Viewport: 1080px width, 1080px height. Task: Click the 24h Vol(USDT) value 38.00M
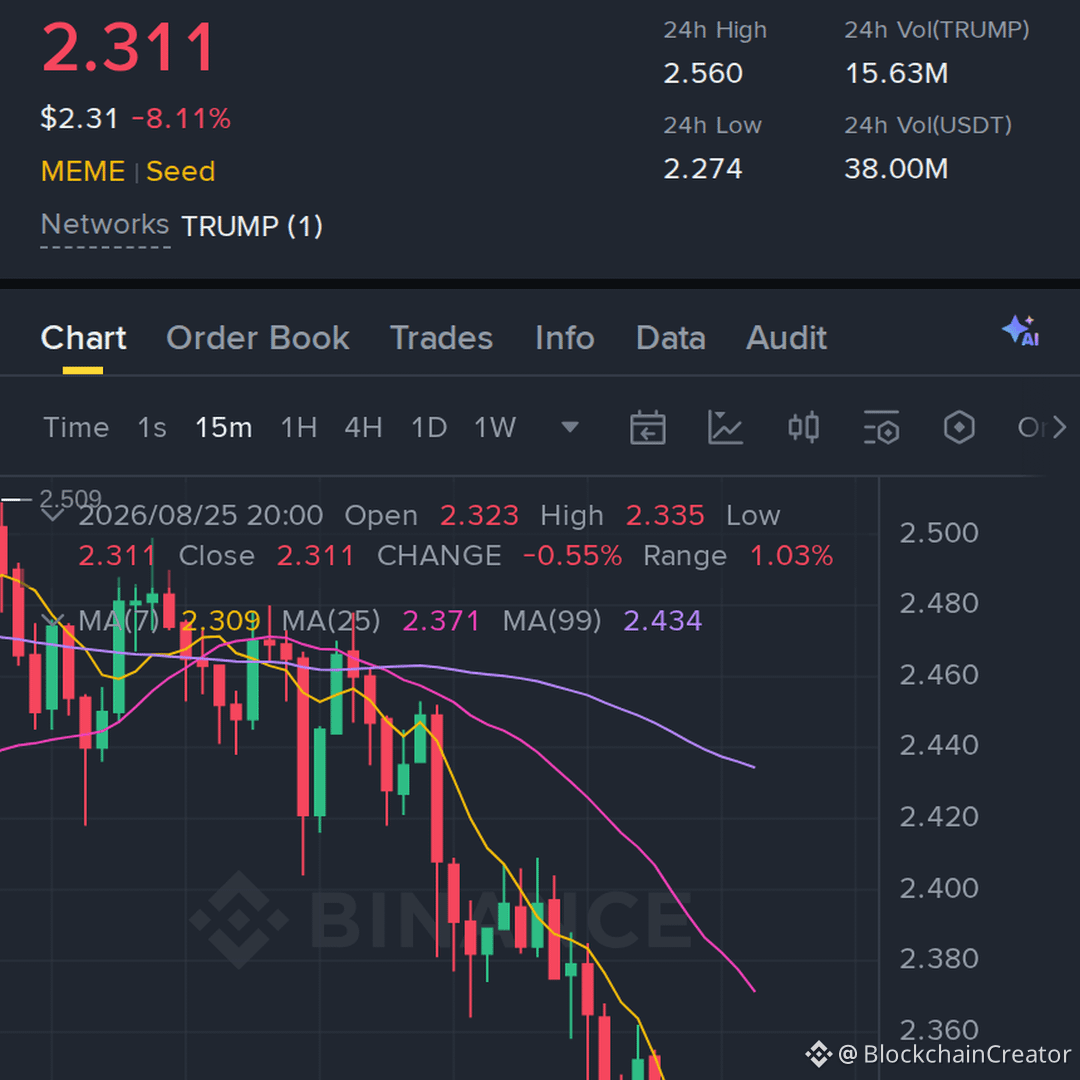coord(897,169)
